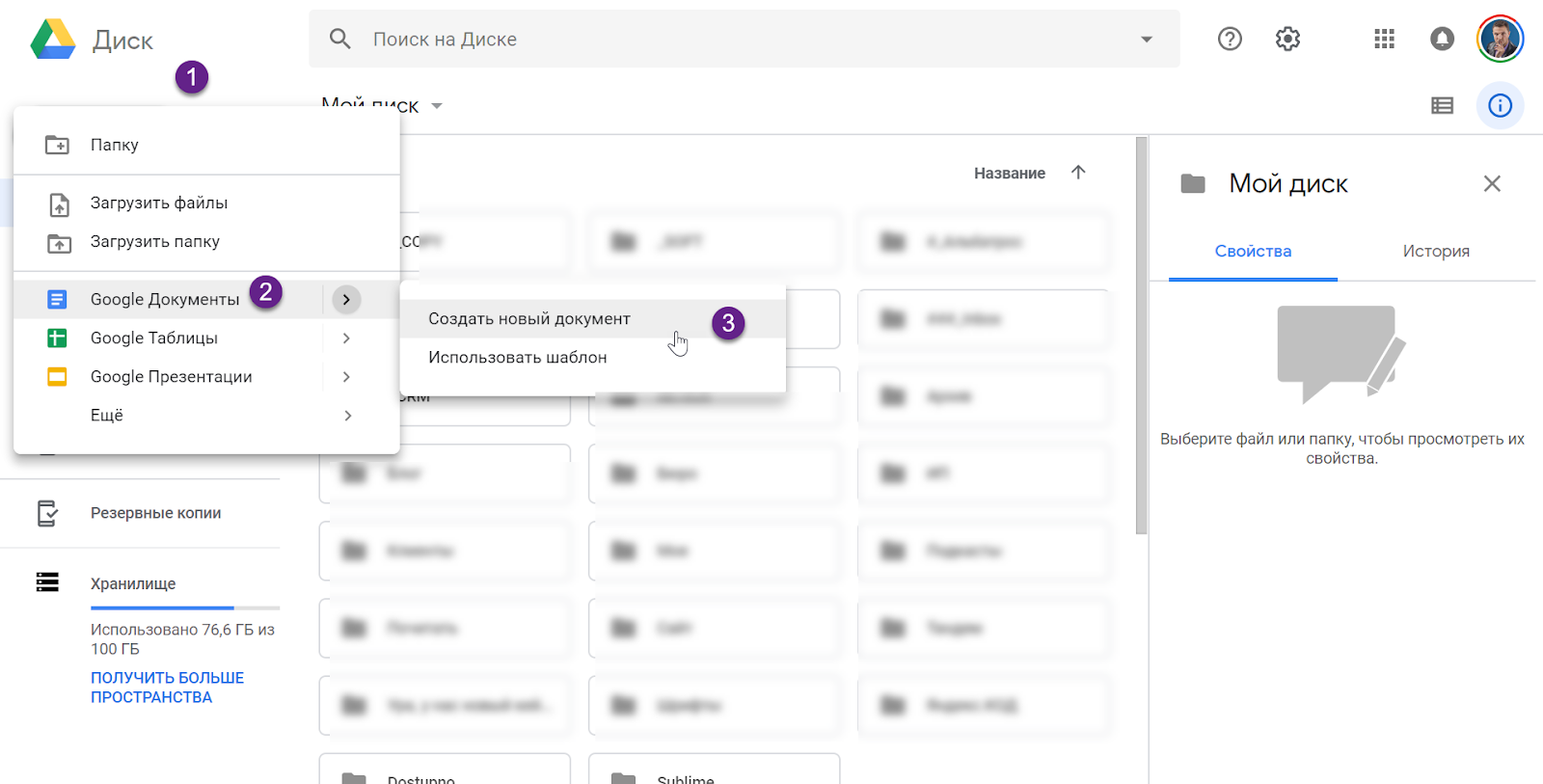
Task: Click the storage icon in sidebar
Action: (x=47, y=582)
